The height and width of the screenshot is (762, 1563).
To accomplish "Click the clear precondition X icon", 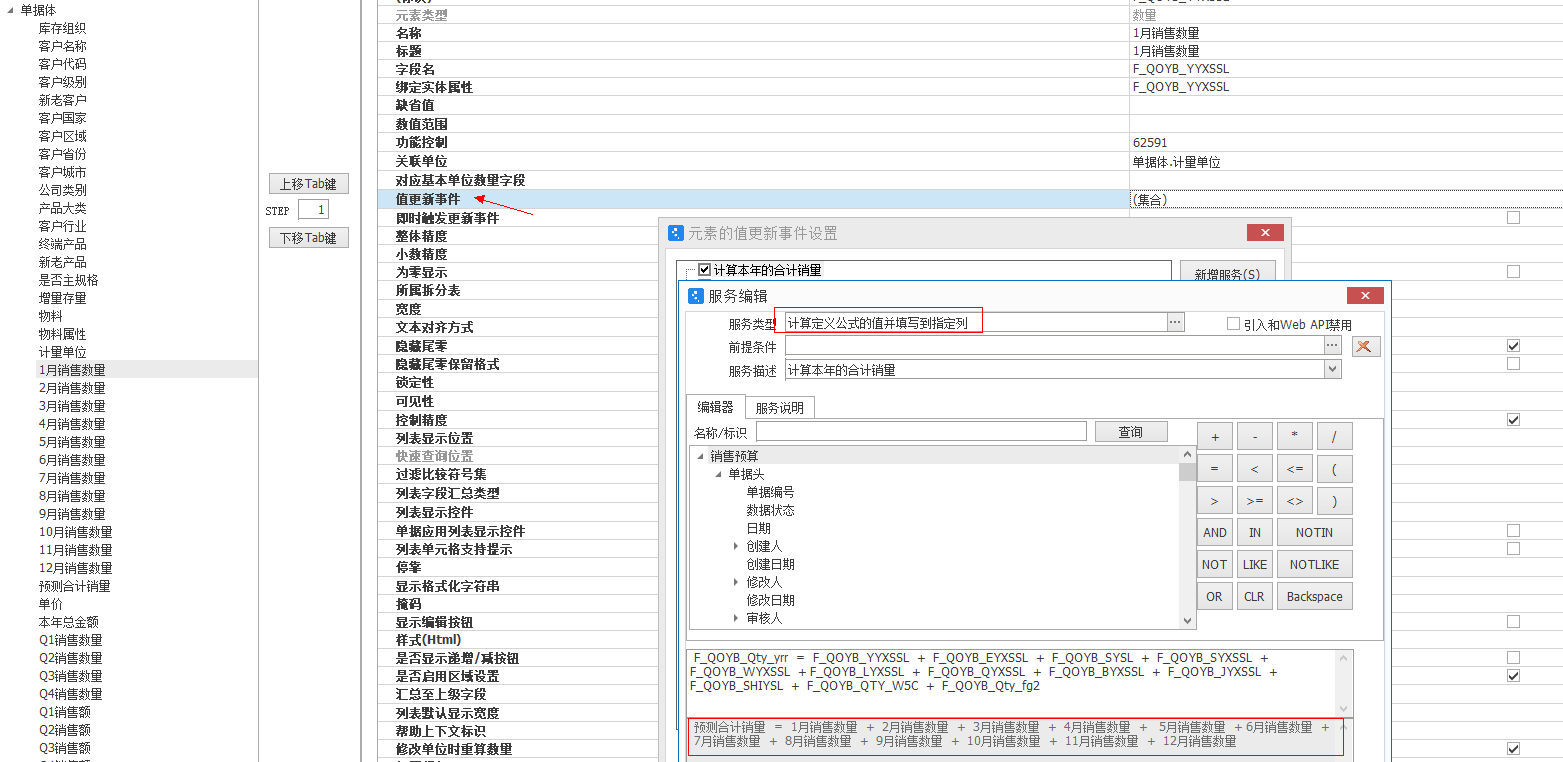I will click(1366, 346).
